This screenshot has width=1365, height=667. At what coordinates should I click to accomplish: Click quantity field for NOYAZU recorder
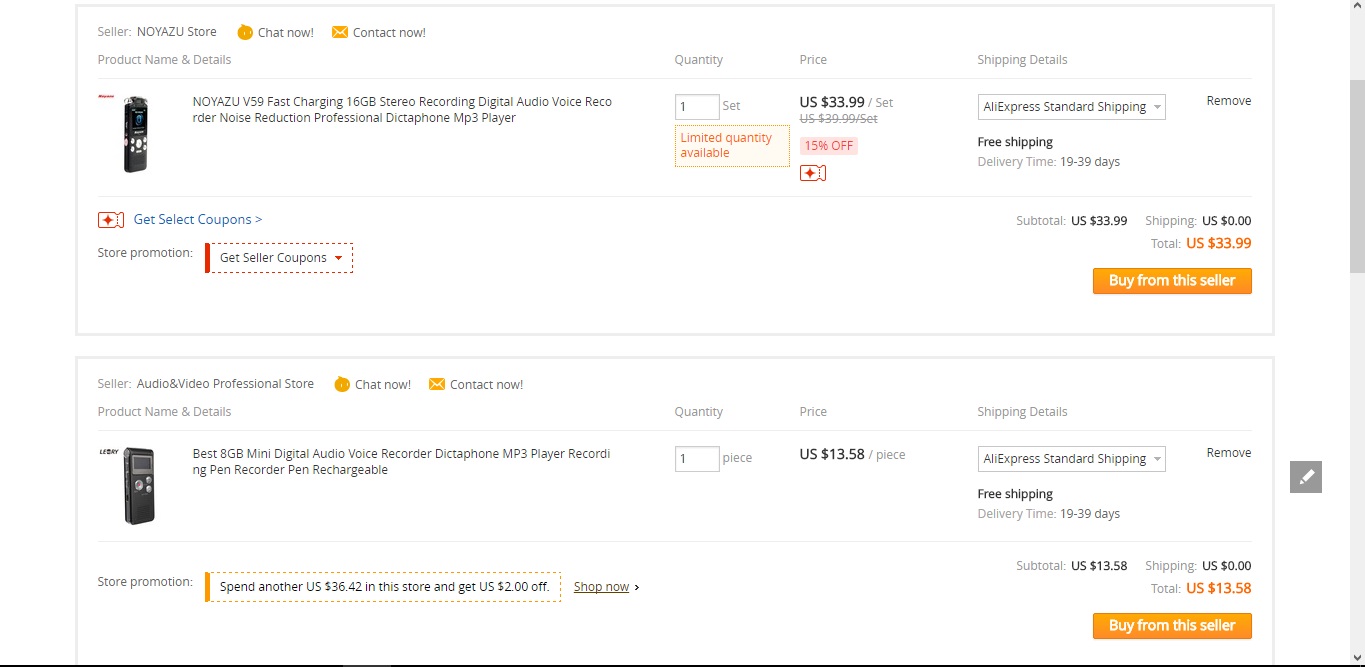tap(697, 107)
